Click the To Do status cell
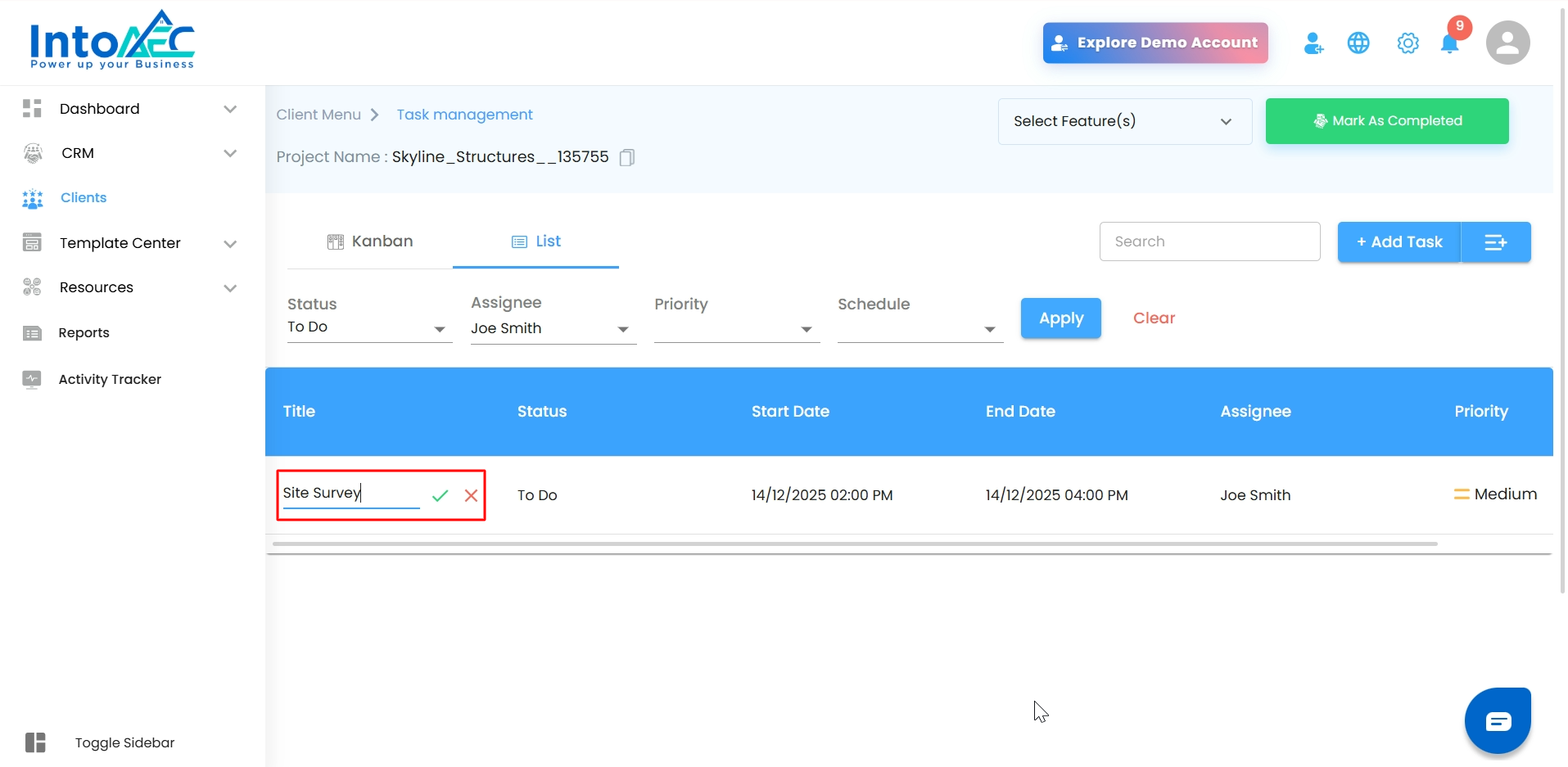 tap(537, 495)
